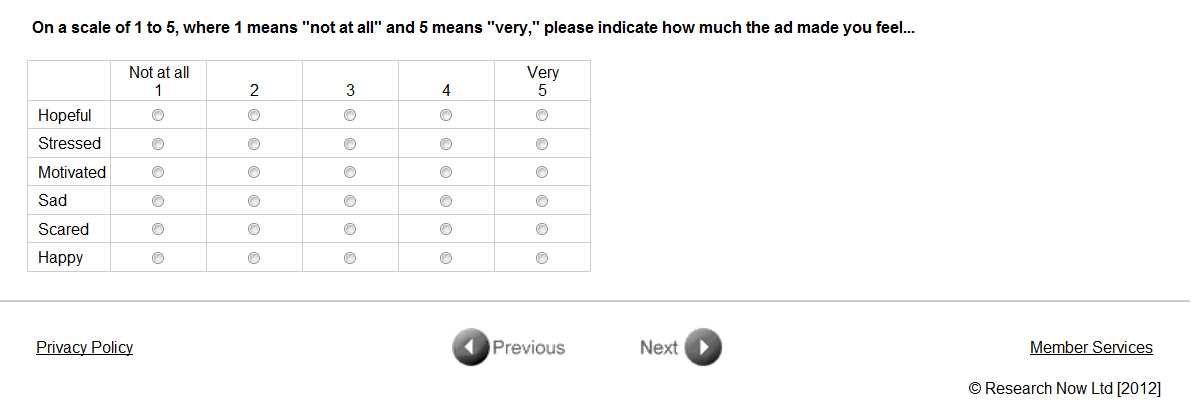
Task: Continue using the Next text
Action: (659, 348)
